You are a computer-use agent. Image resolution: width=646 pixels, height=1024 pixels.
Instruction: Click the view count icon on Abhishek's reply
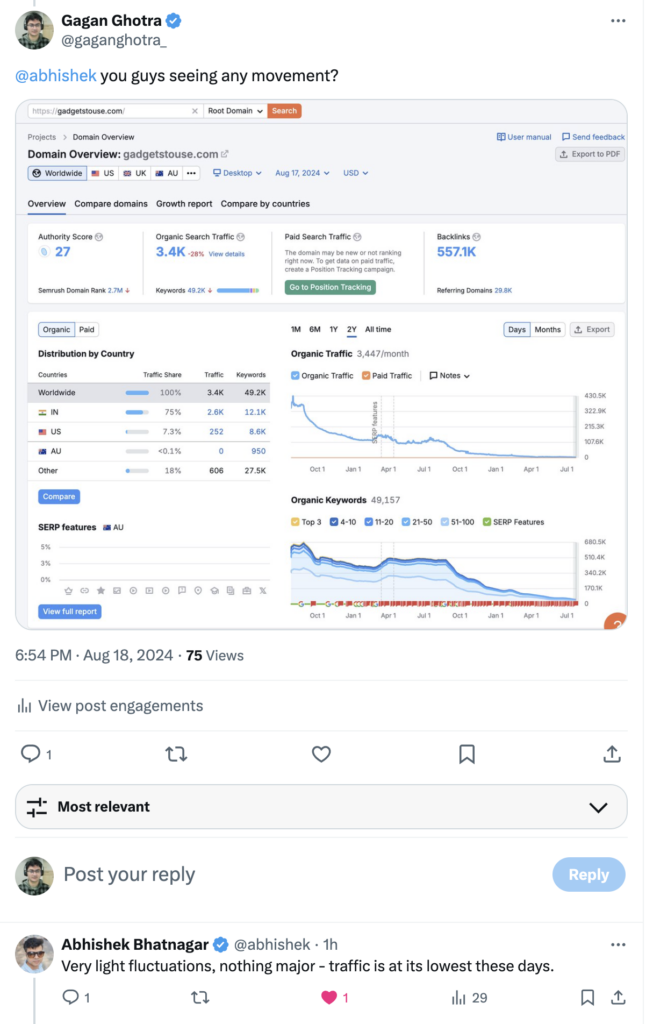(459, 997)
